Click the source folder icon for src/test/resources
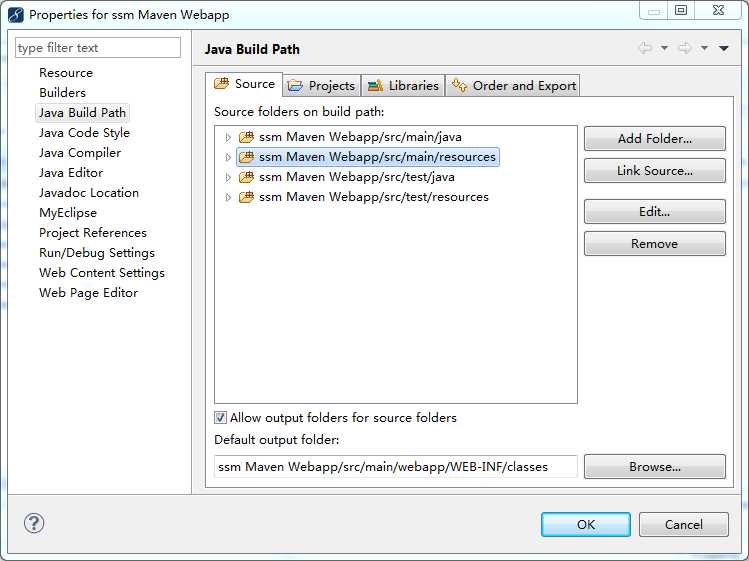Screen dimensions: 749x561 click(x=246, y=197)
